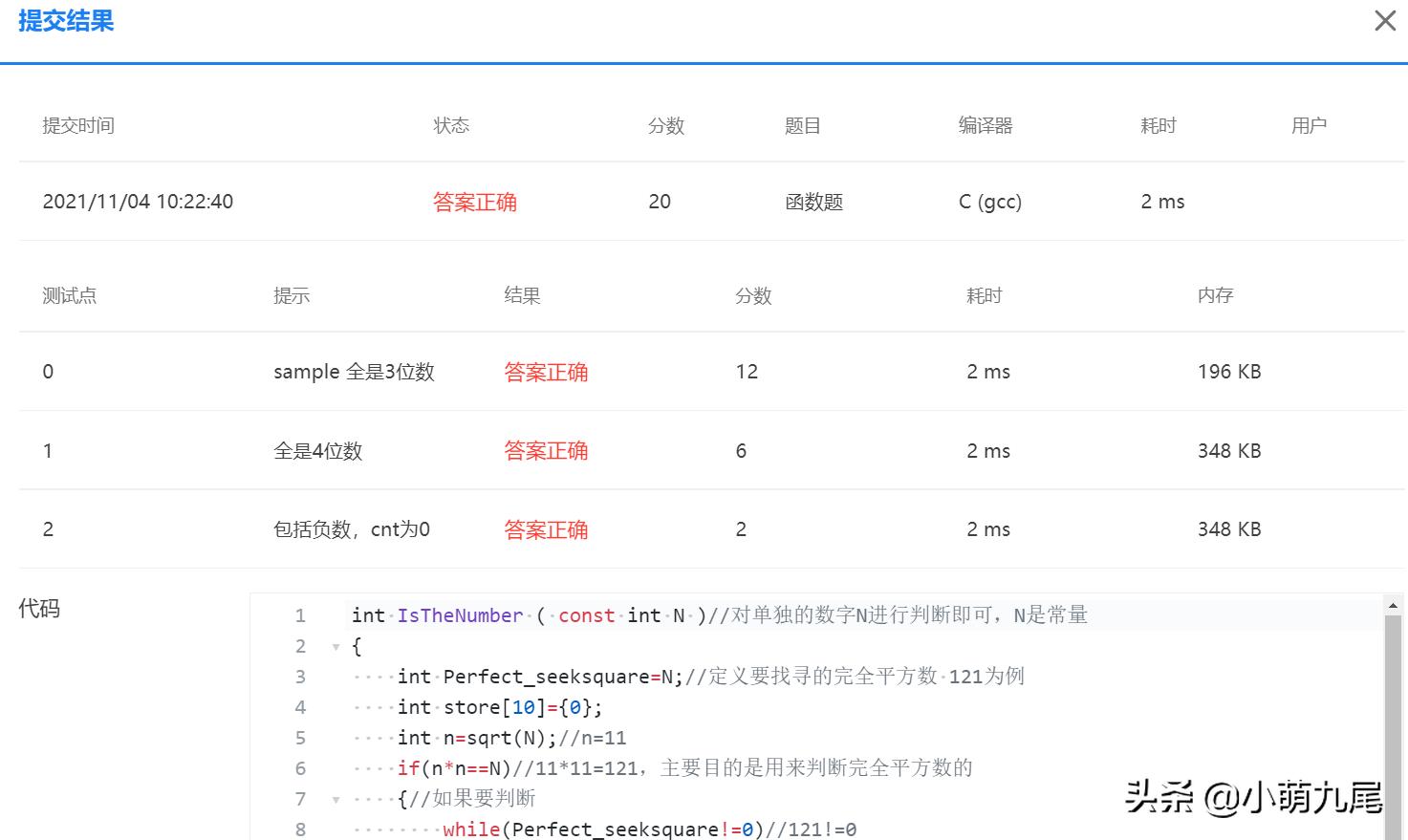Click the 用户 column header

point(1308,125)
